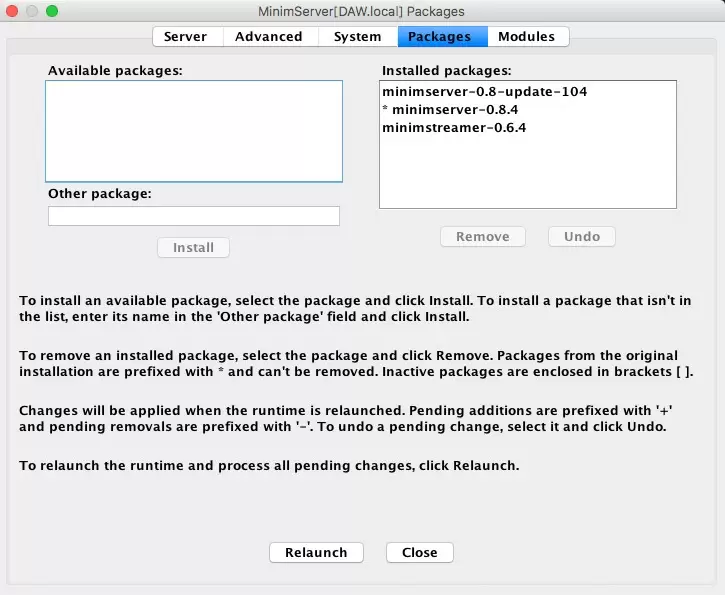Choose minimstreamer-0.6.4 from installed packages

click(x=454, y=128)
